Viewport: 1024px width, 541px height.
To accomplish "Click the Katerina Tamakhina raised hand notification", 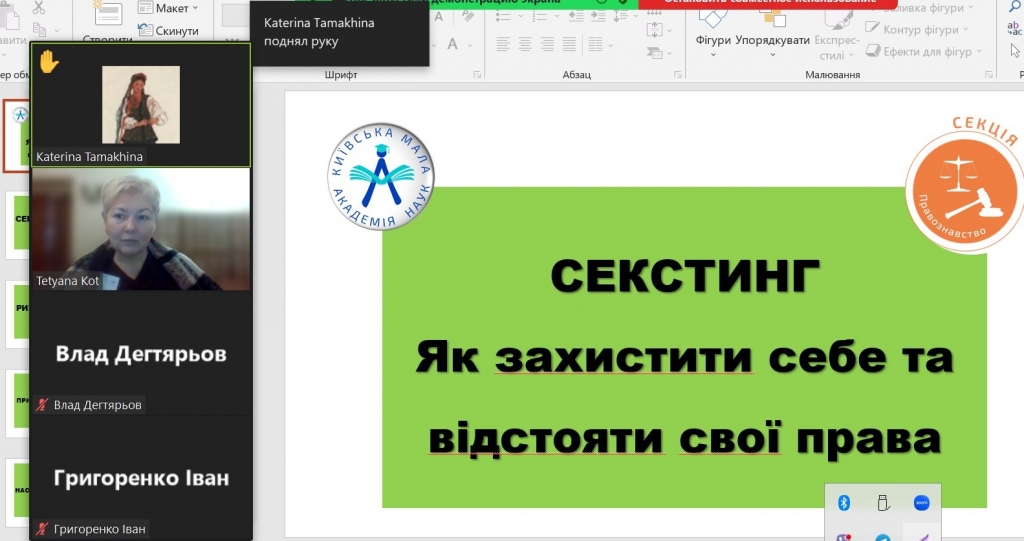I will 340,32.
